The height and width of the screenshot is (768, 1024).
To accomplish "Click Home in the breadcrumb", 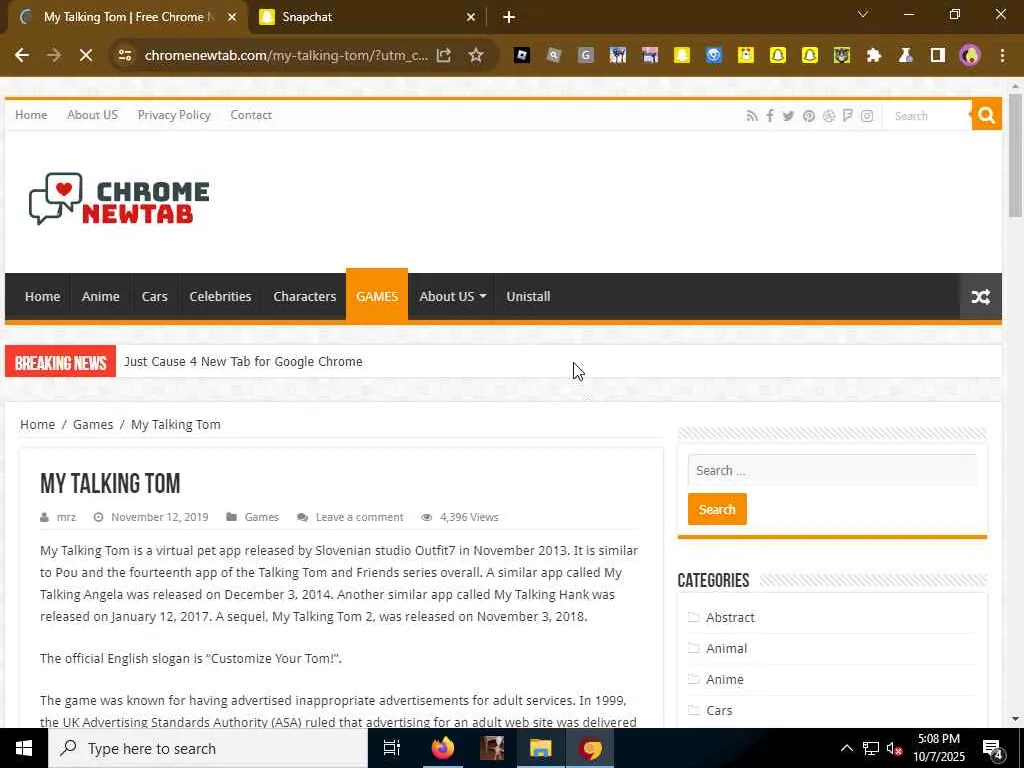I will point(37,424).
